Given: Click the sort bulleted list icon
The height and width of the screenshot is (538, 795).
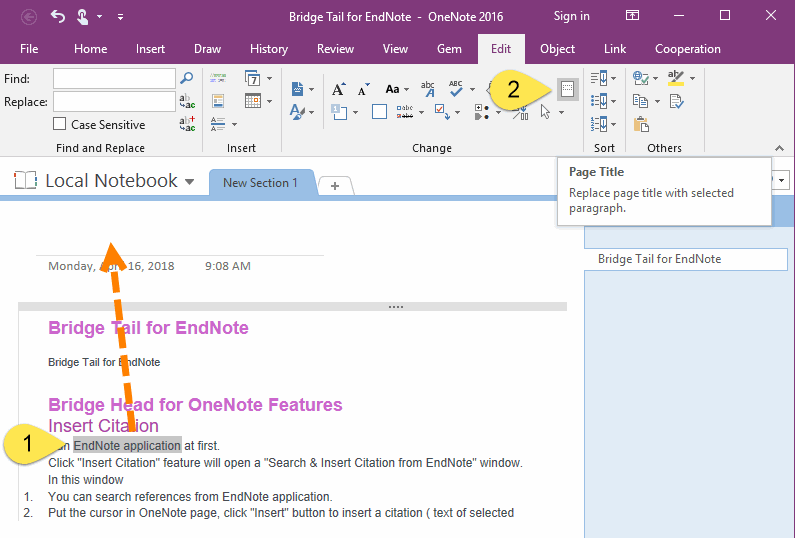Looking at the screenshot, I should click(x=599, y=101).
